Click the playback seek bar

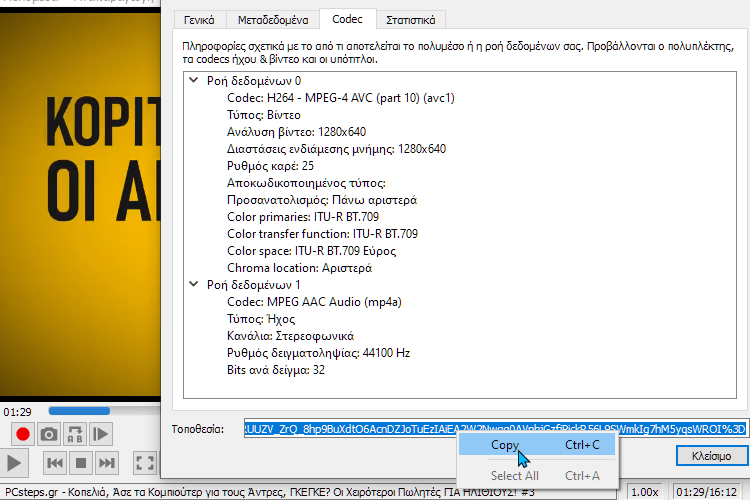tap(104, 411)
